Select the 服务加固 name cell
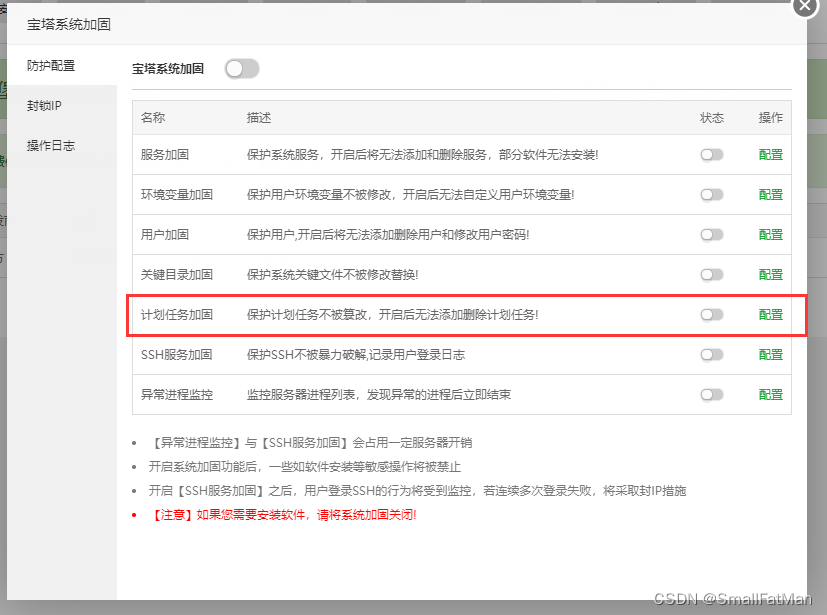This screenshot has height=615, width=827. tap(165, 155)
